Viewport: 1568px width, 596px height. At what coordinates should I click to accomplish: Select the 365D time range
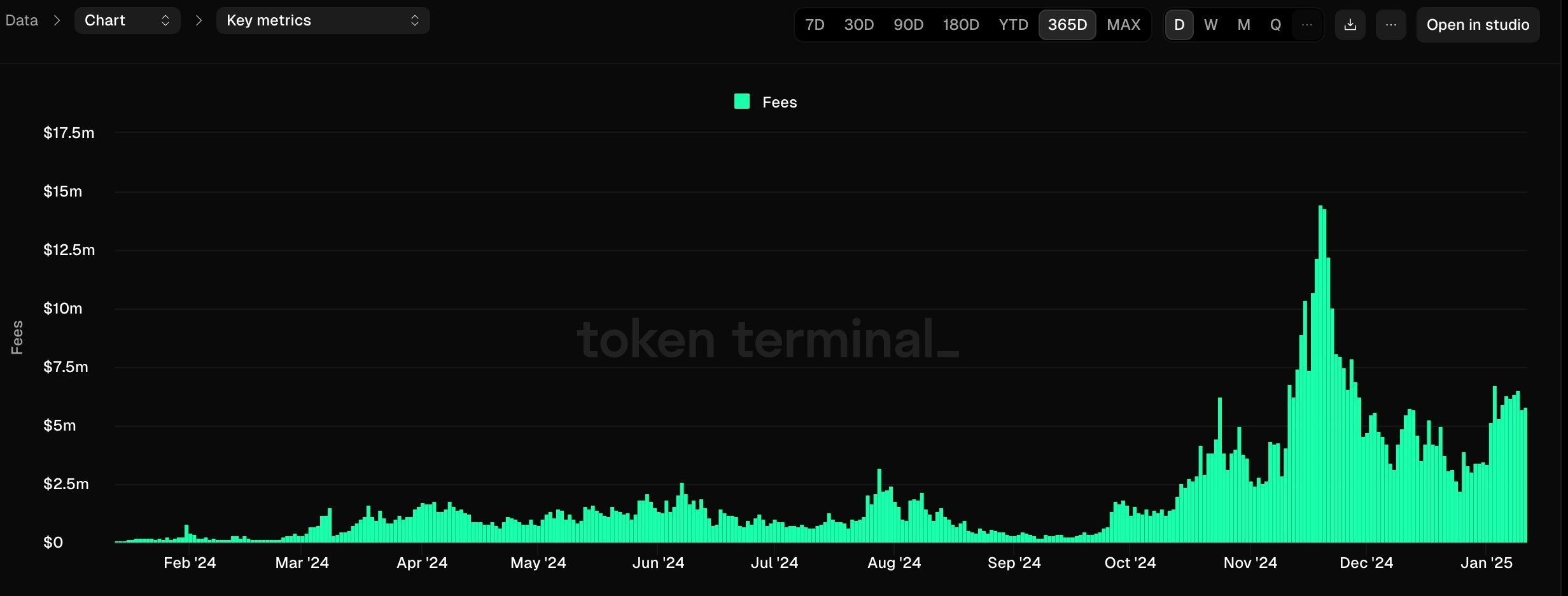point(1067,25)
